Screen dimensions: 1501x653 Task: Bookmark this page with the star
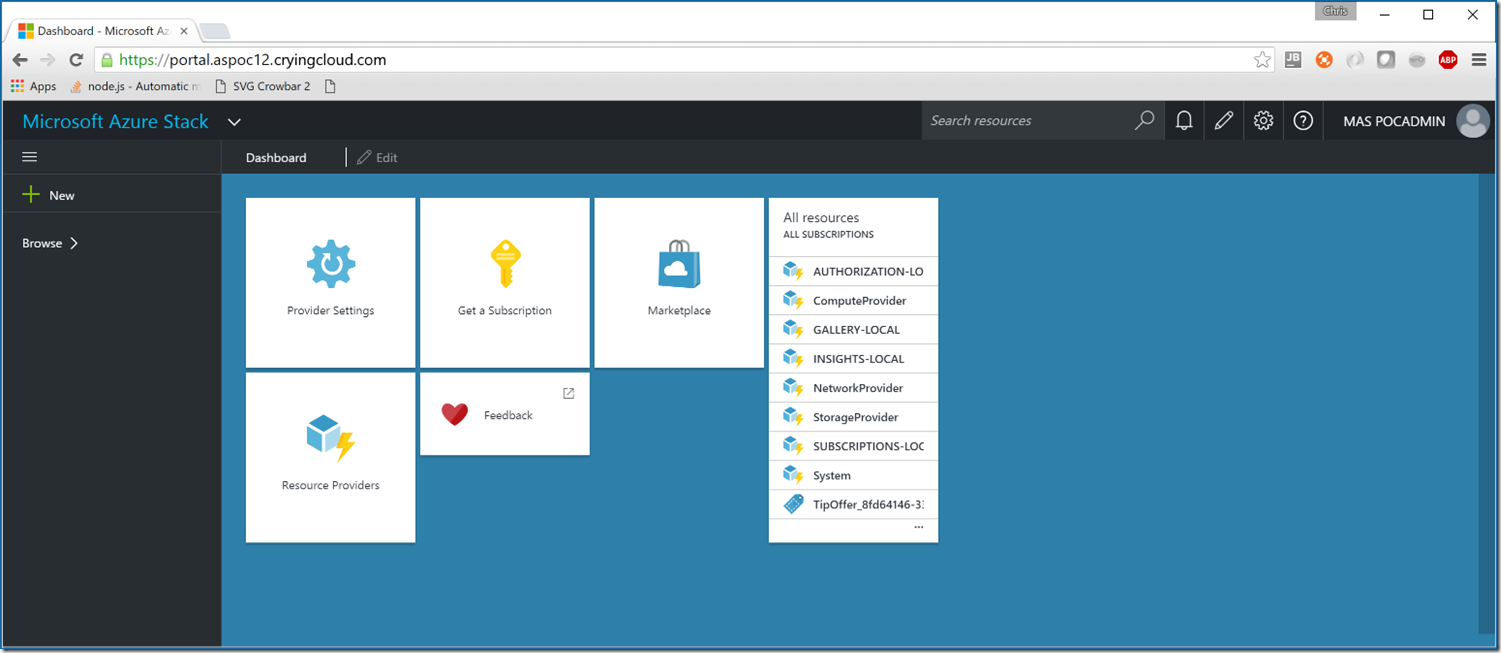pyautogui.click(x=1263, y=60)
